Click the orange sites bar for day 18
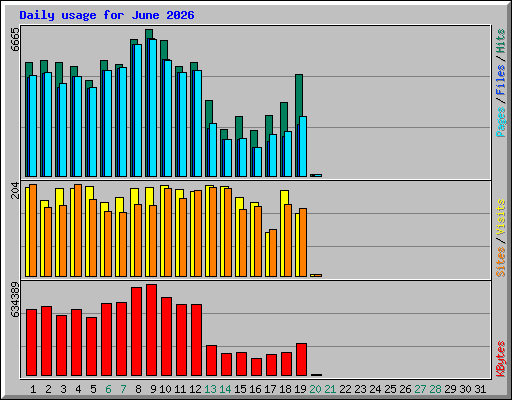The image size is (512, 400). click(288, 240)
